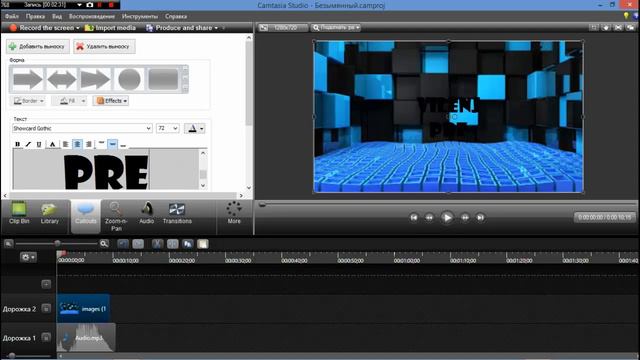Step forward in preview
The height and width of the screenshot is (360, 640).
(x=464, y=218)
